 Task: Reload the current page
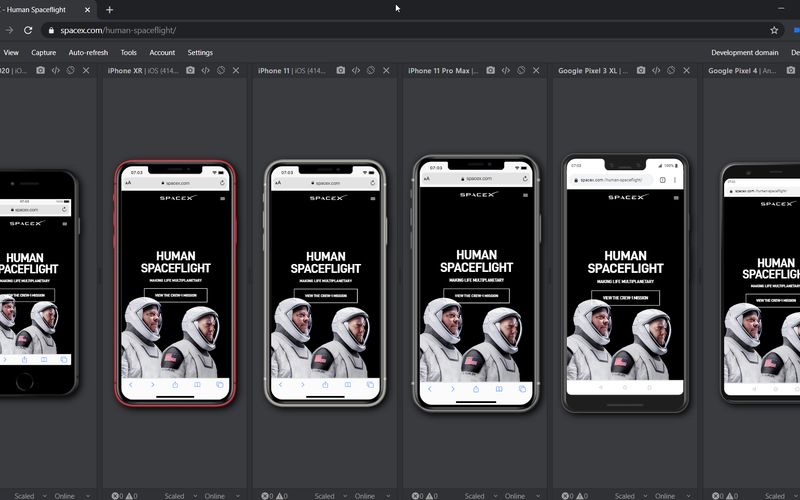(28, 30)
